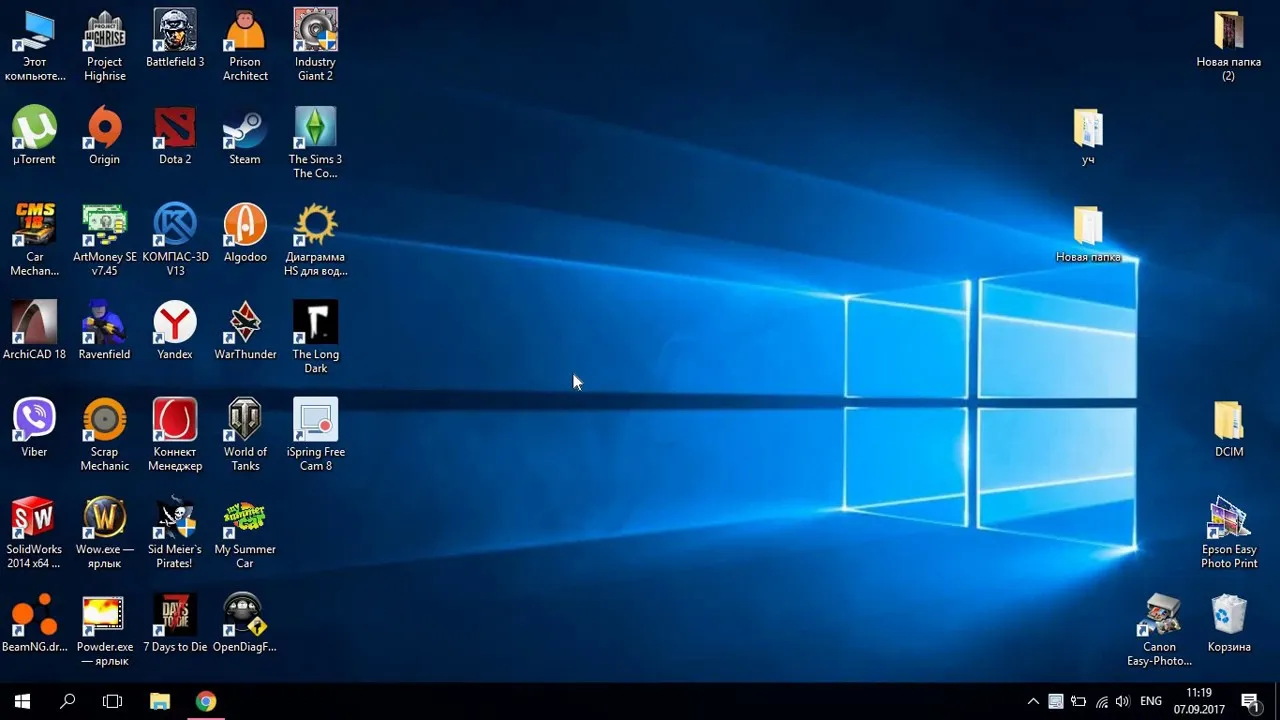Select The Sims 3 desktop icon
This screenshot has width=1280, height=720.
click(315, 143)
